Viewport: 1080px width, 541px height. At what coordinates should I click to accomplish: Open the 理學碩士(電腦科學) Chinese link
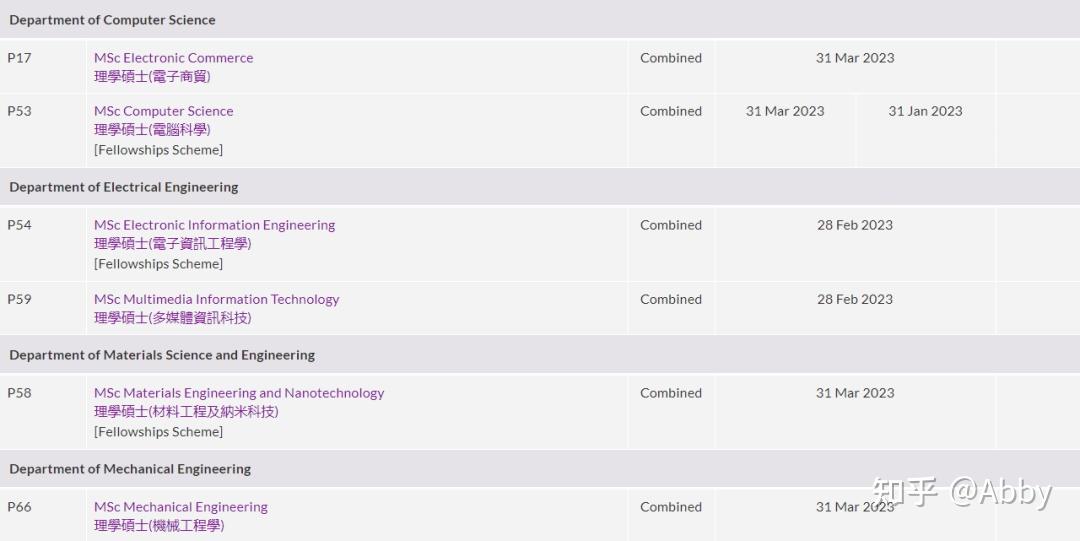point(152,130)
